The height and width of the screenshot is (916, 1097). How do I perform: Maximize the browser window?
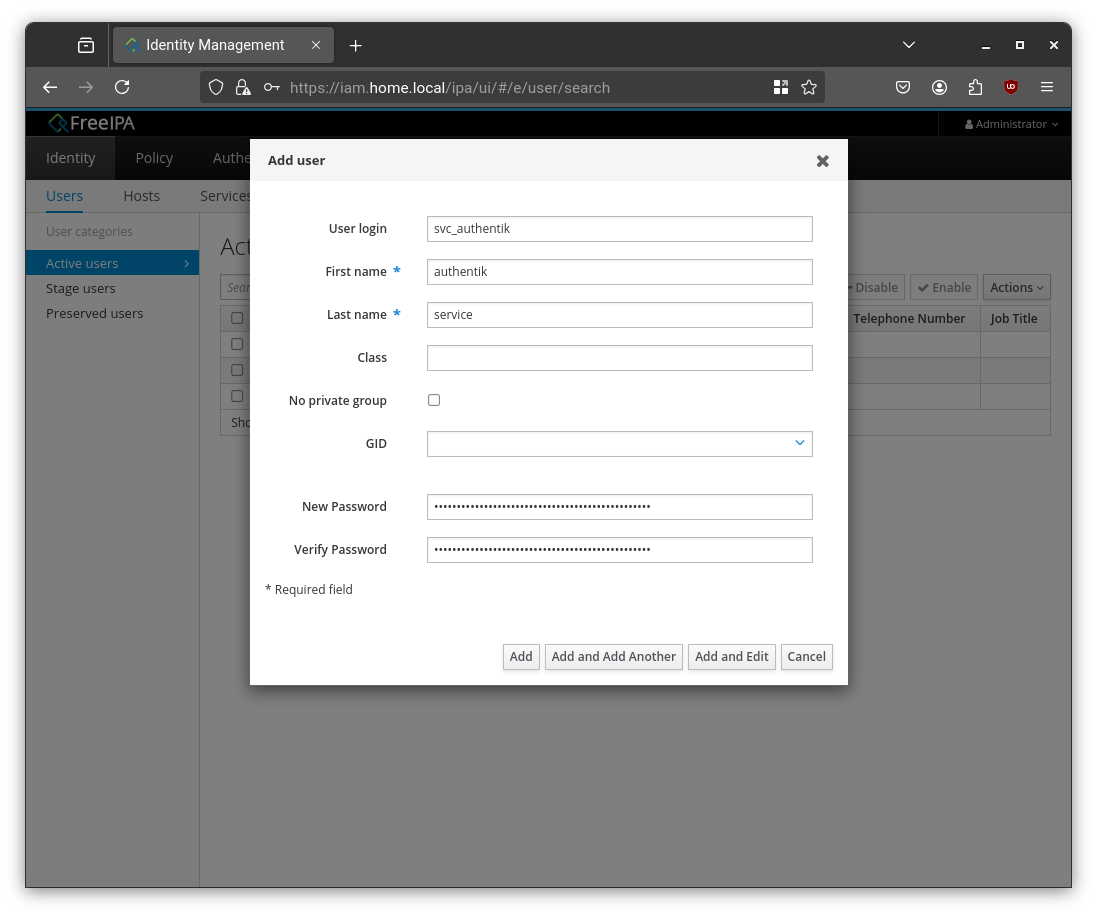(x=1019, y=45)
